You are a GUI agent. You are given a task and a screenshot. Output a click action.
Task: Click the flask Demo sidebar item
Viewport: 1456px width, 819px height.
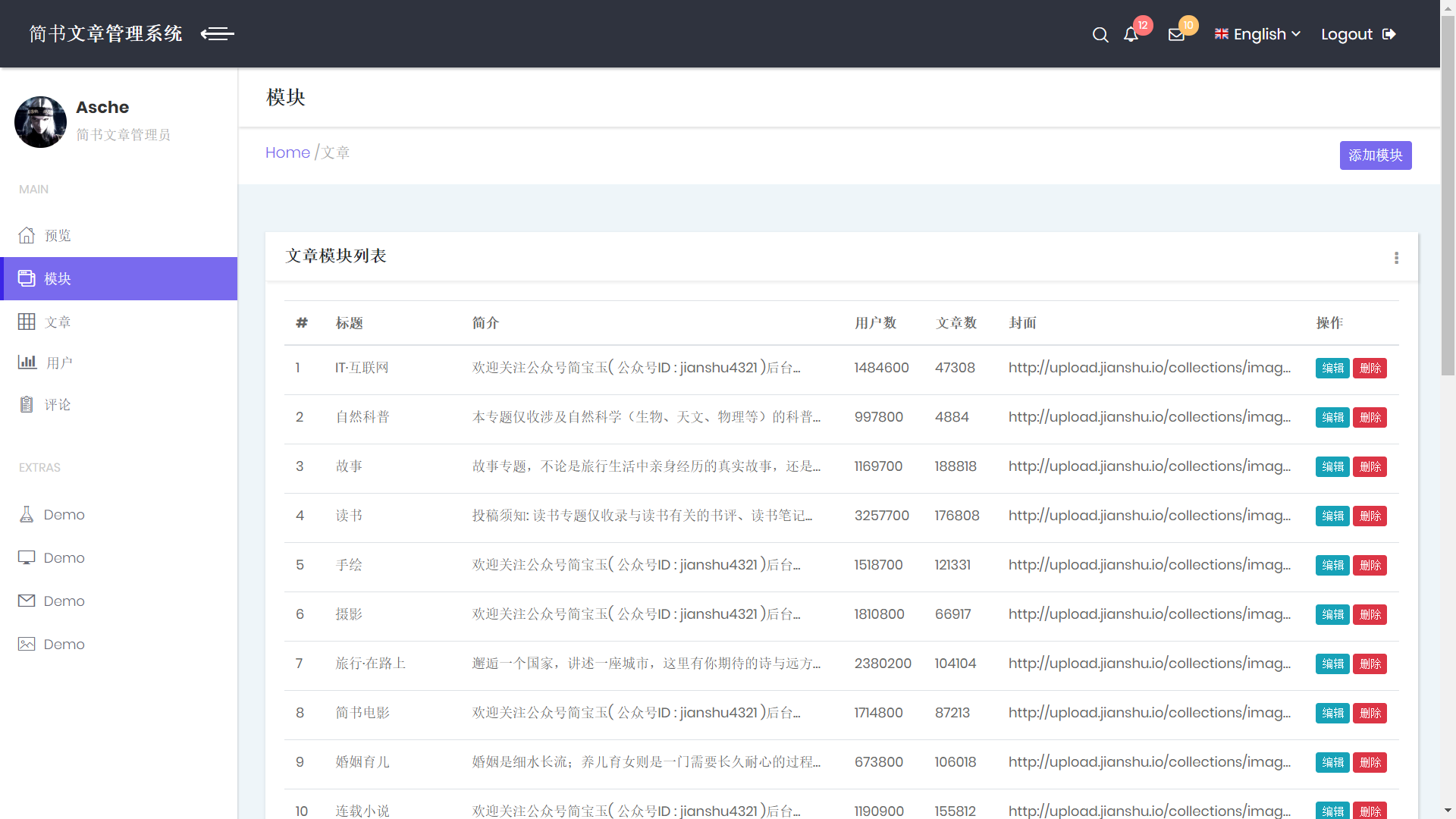(64, 515)
